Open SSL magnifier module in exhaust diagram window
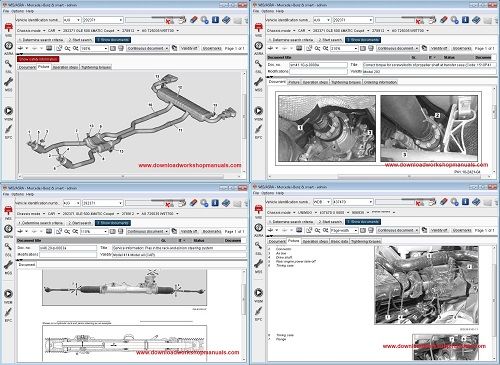Screen dimensions: 500x365 tap(8, 65)
